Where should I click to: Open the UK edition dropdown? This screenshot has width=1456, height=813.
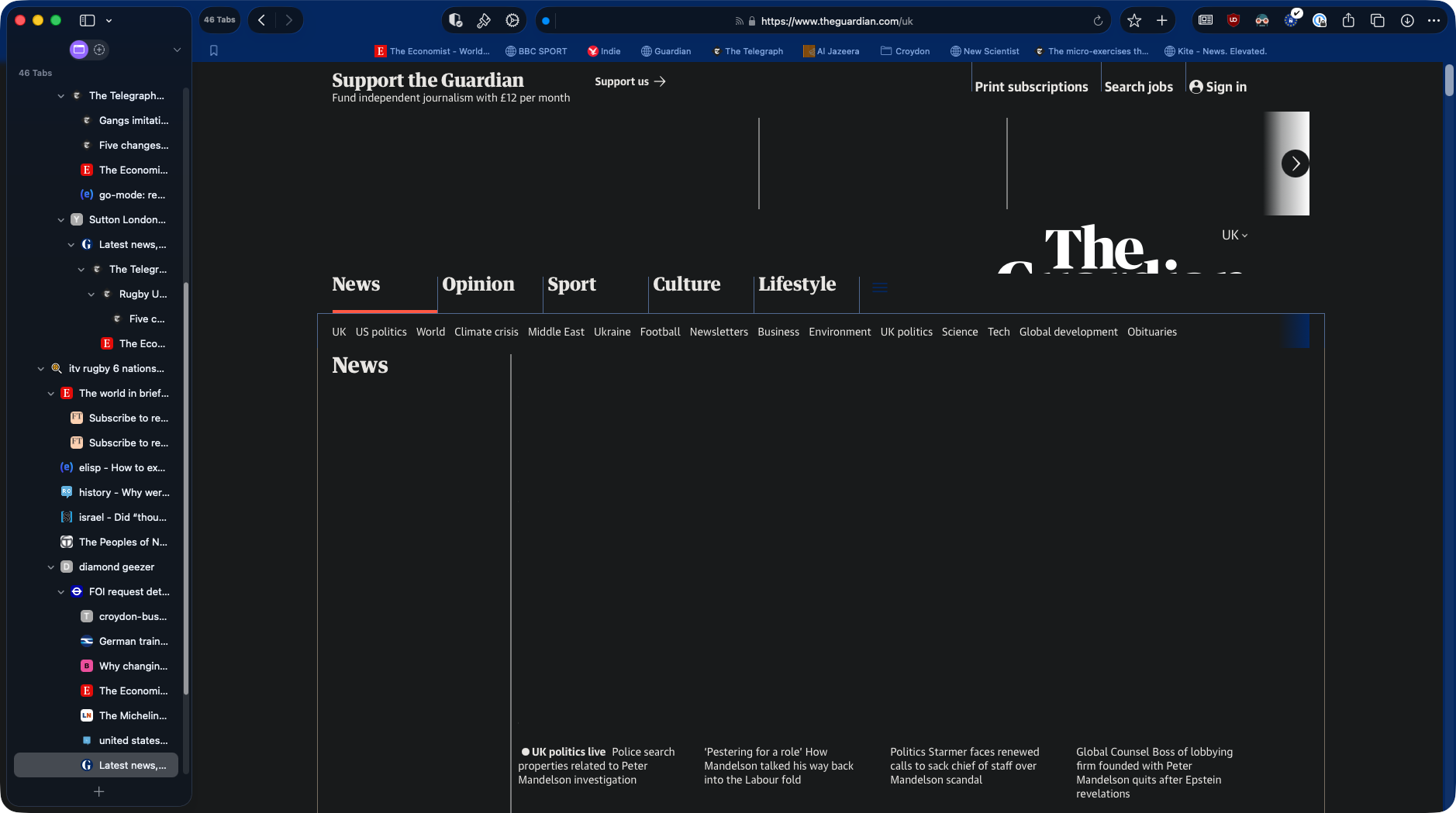(x=1234, y=235)
